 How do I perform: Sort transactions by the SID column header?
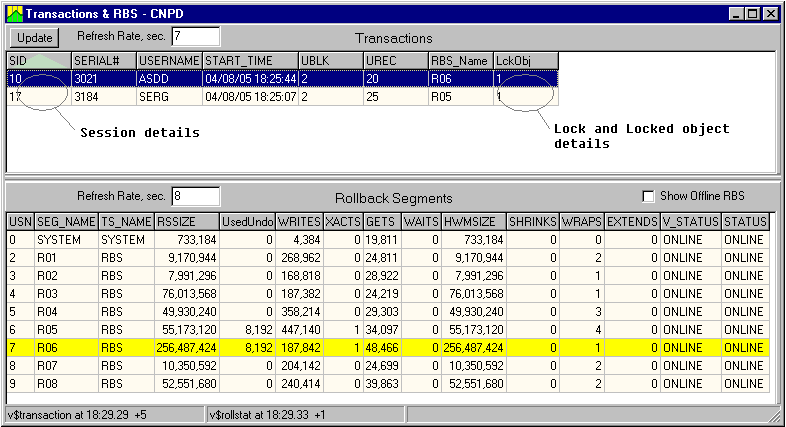click(x=39, y=61)
